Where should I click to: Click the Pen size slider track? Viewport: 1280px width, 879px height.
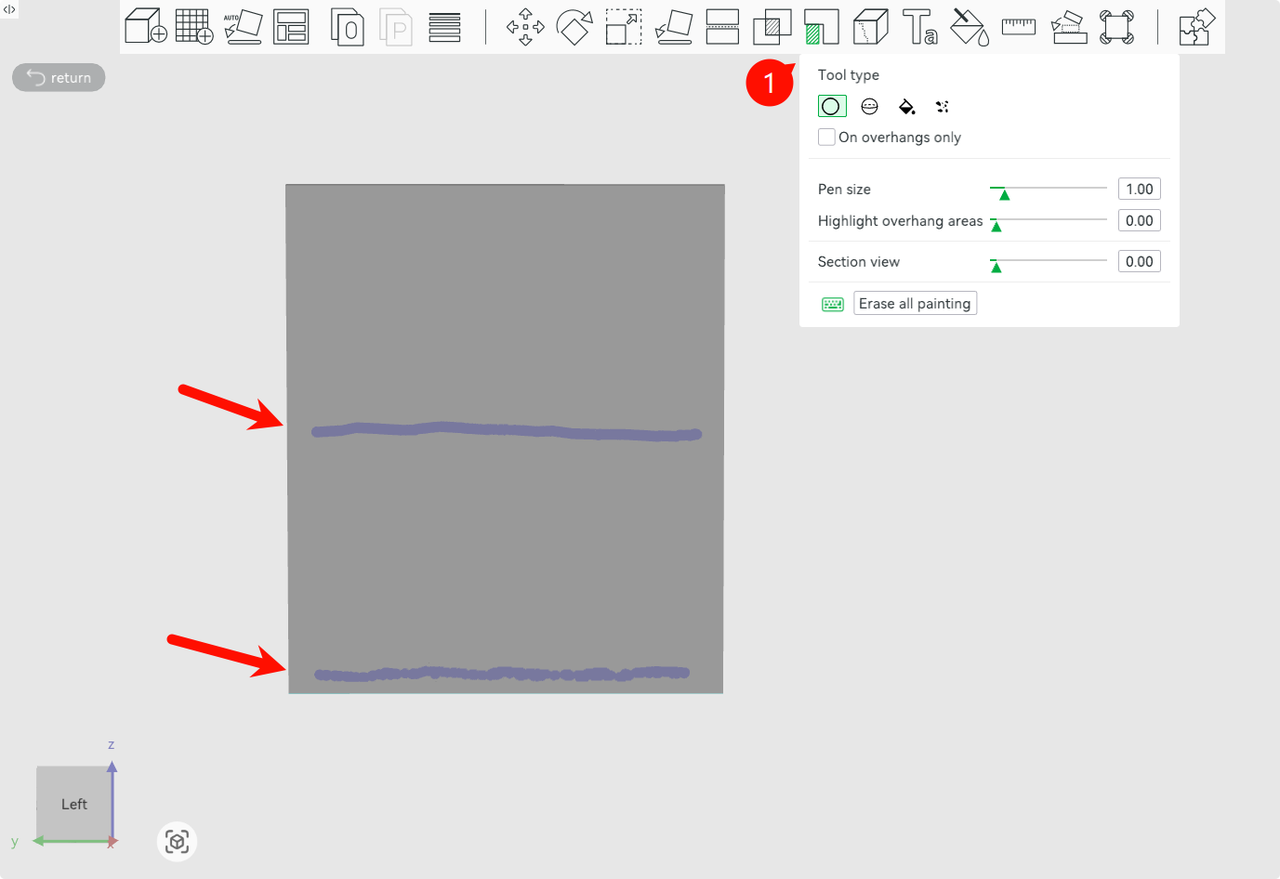(1050, 189)
